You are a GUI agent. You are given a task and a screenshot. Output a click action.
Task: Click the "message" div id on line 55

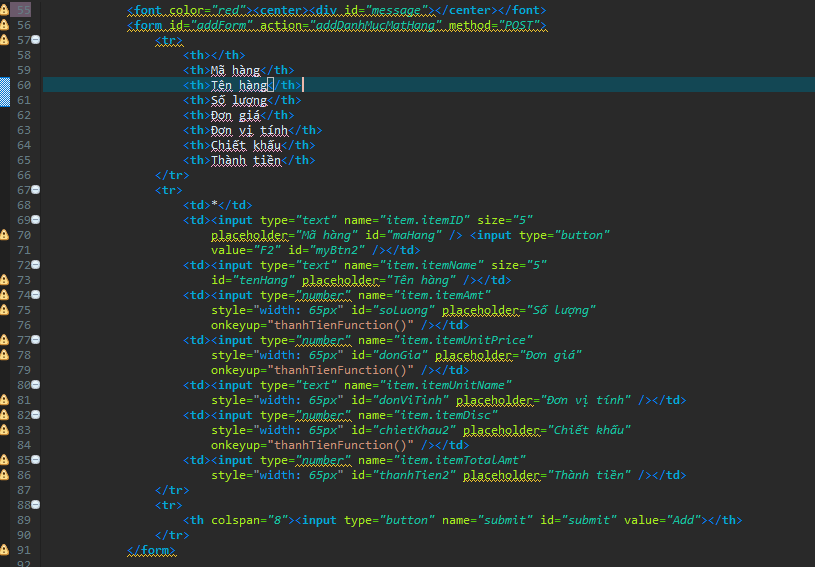400,10
